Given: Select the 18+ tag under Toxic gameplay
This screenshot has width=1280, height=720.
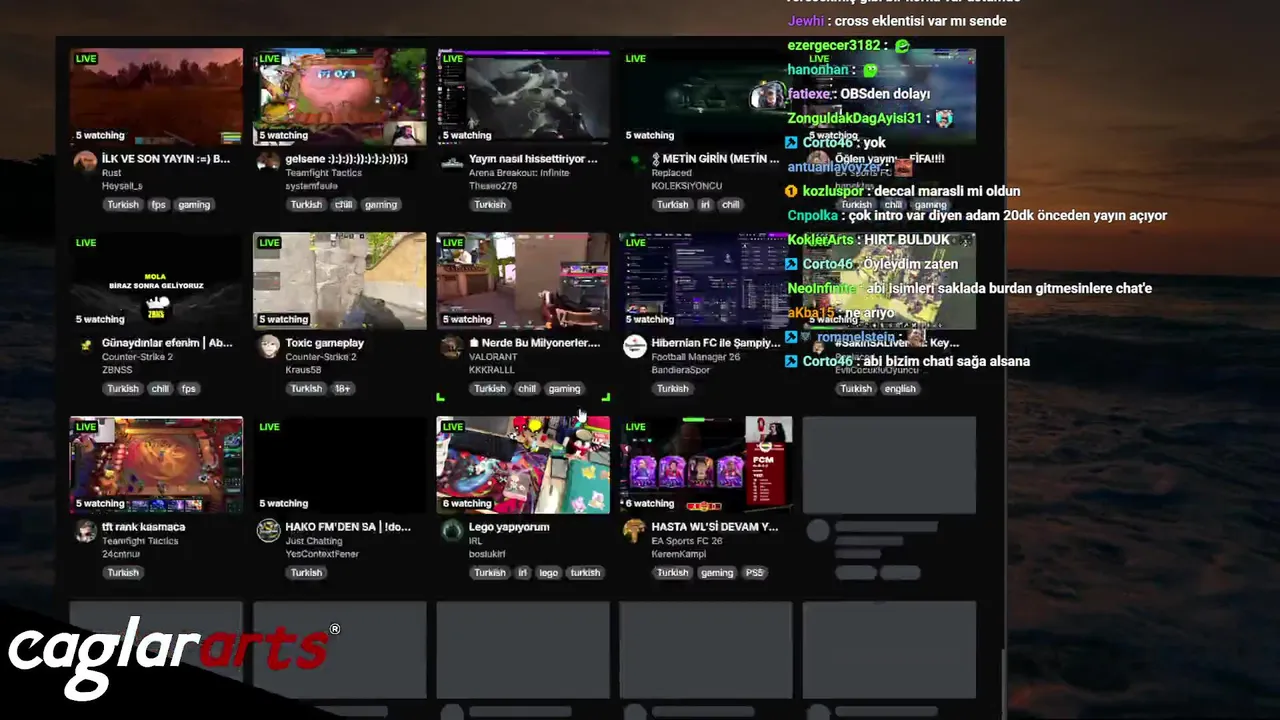Looking at the screenshot, I should pos(342,389).
